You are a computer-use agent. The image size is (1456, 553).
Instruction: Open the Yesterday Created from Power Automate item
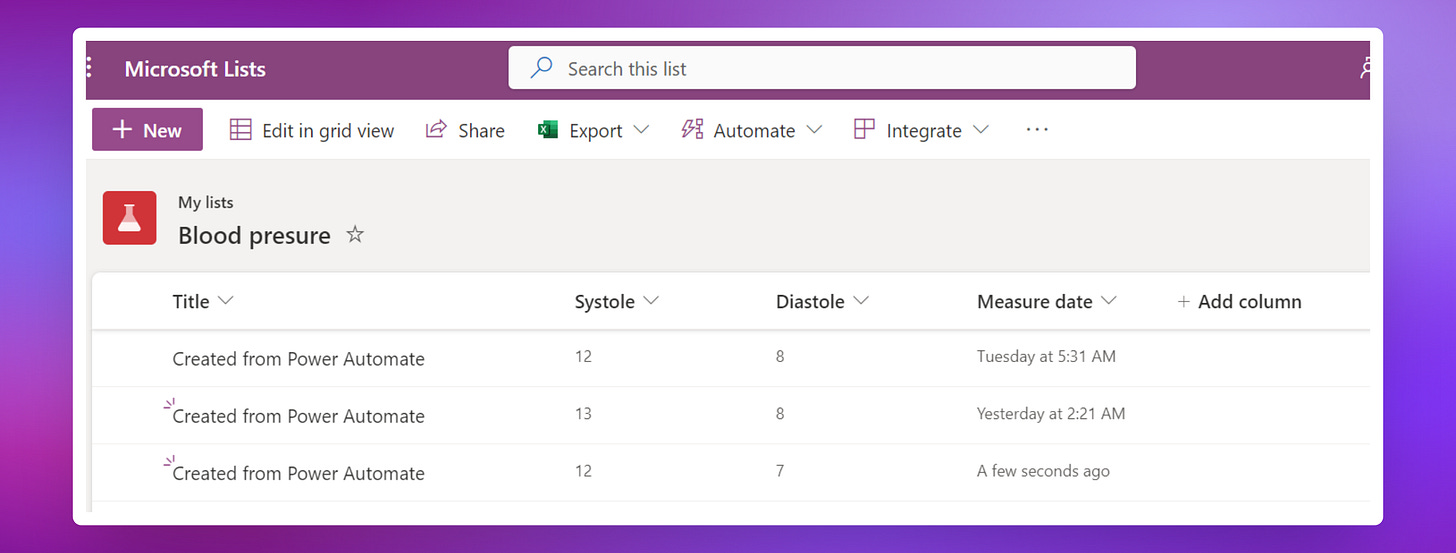pos(298,416)
